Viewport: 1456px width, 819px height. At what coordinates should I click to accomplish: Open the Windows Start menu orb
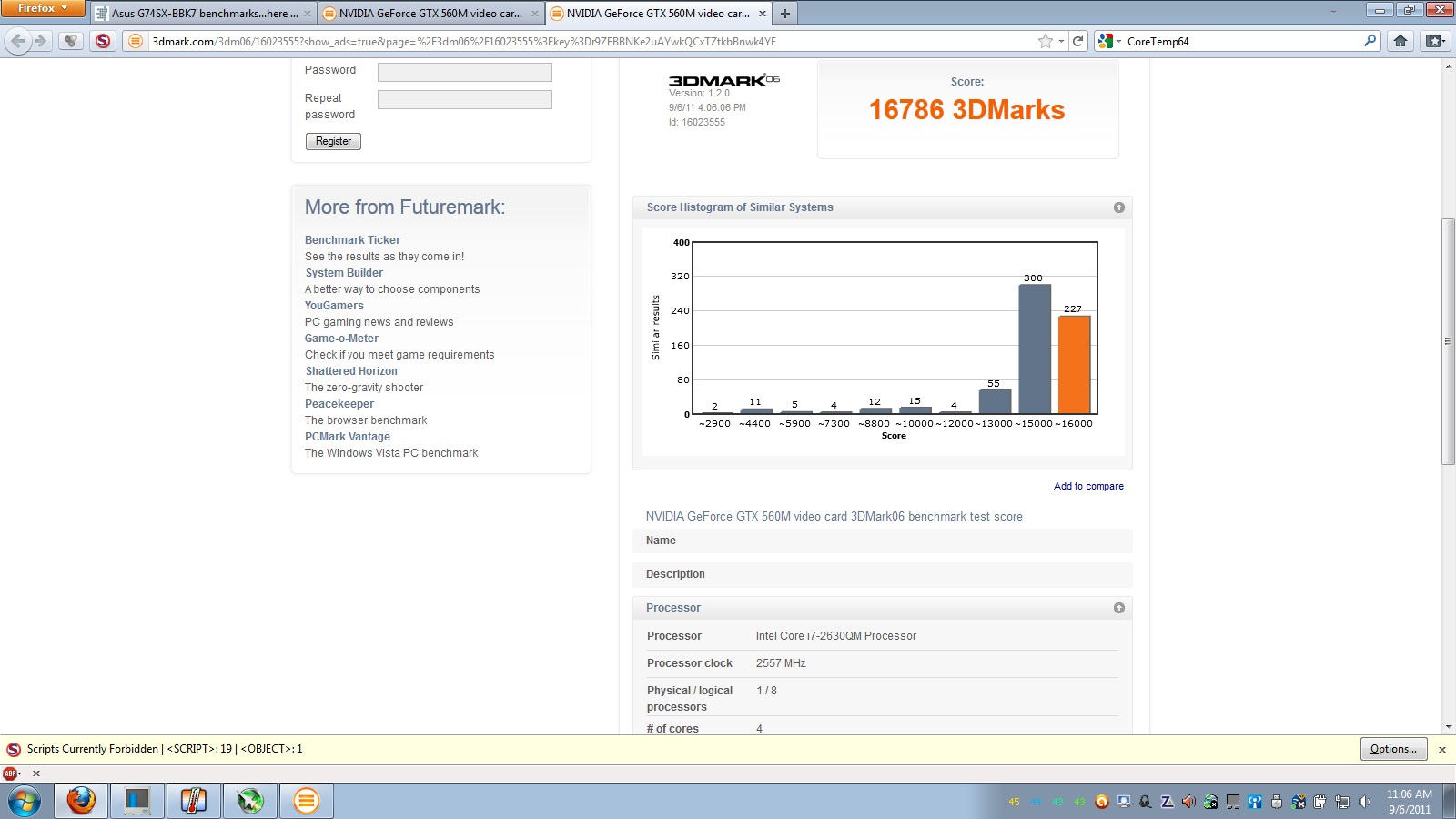coord(25,801)
